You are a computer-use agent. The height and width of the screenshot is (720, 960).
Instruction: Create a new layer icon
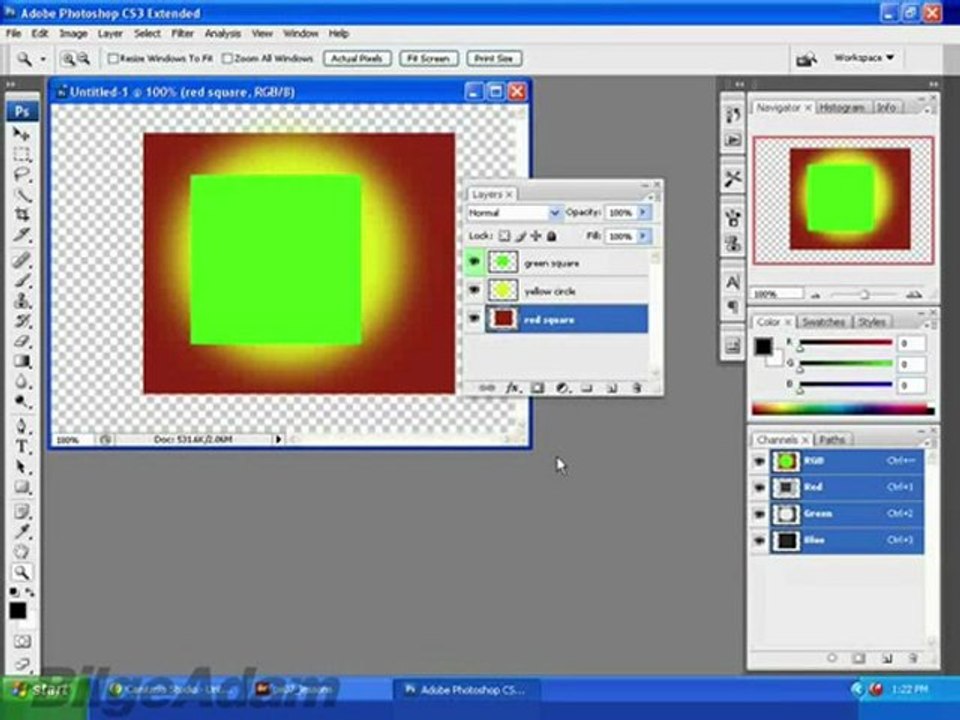click(612, 388)
